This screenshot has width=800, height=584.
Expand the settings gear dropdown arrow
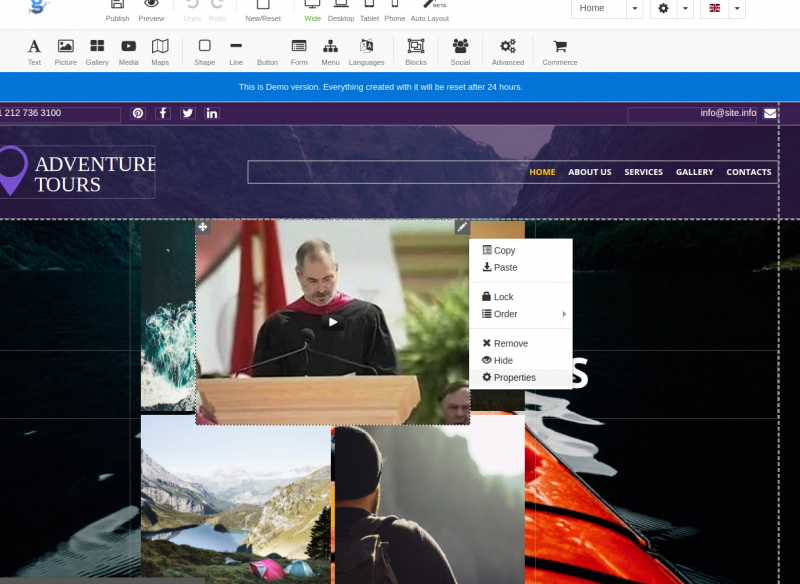click(x=685, y=8)
